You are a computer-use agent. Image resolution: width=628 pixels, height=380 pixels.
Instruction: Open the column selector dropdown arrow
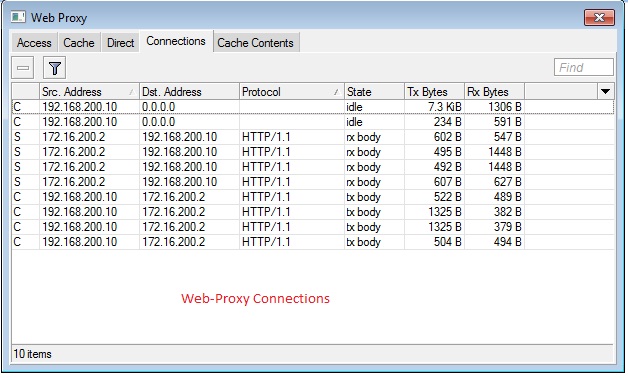[605, 92]
